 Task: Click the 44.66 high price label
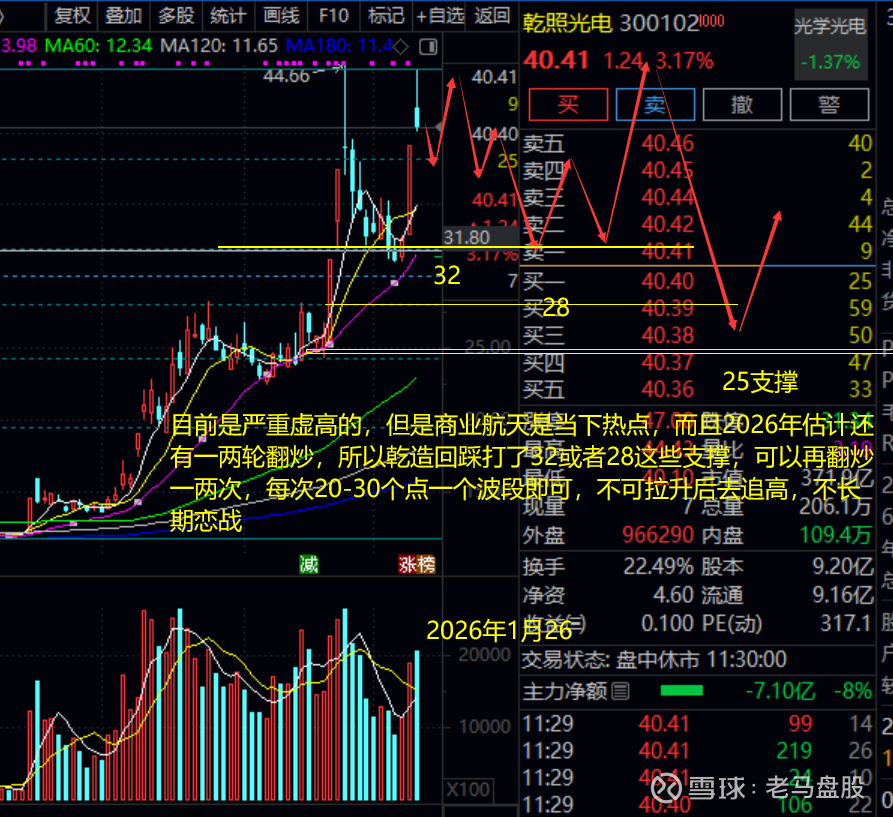pyautogui.click(x=286, y=76)
